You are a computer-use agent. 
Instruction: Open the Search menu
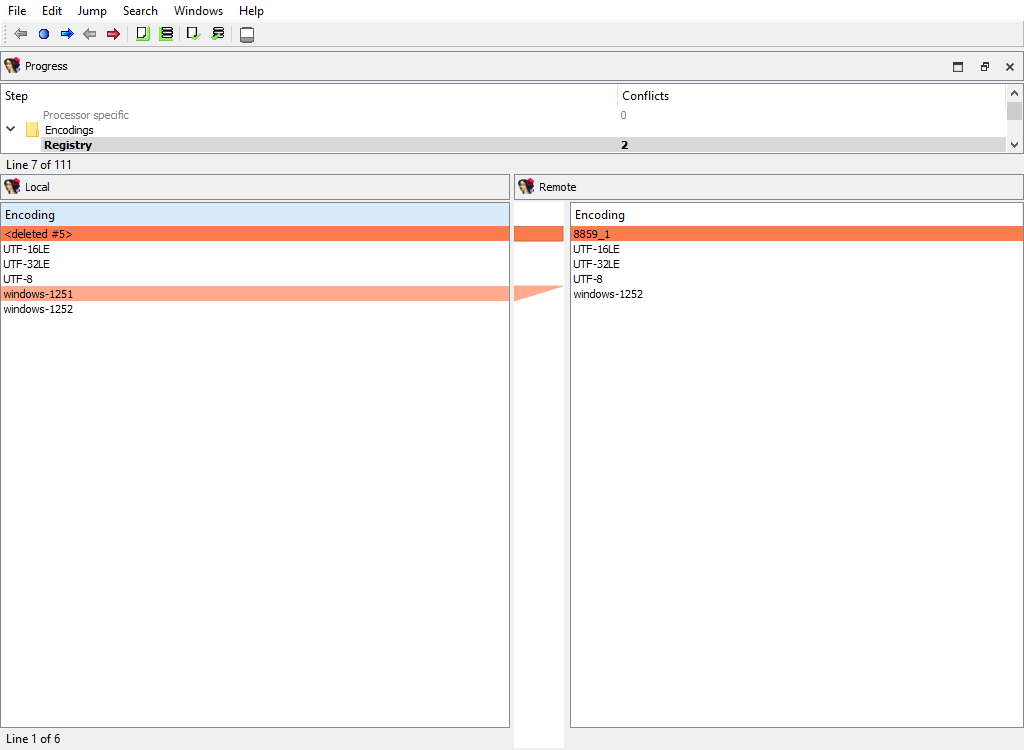pyautogui.click(x=140, y=11)
